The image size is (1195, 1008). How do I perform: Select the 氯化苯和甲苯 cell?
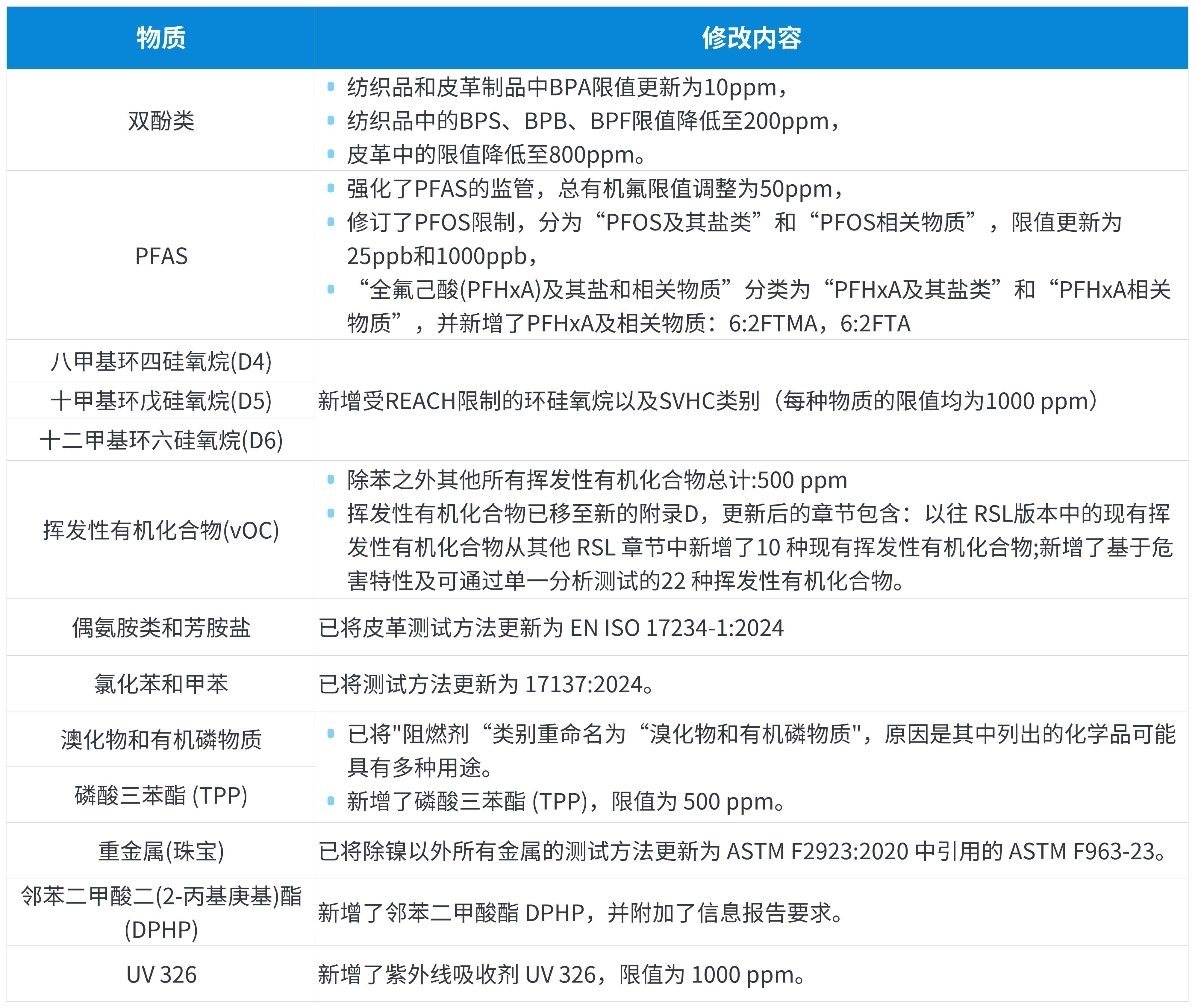[x=161, y=684]
